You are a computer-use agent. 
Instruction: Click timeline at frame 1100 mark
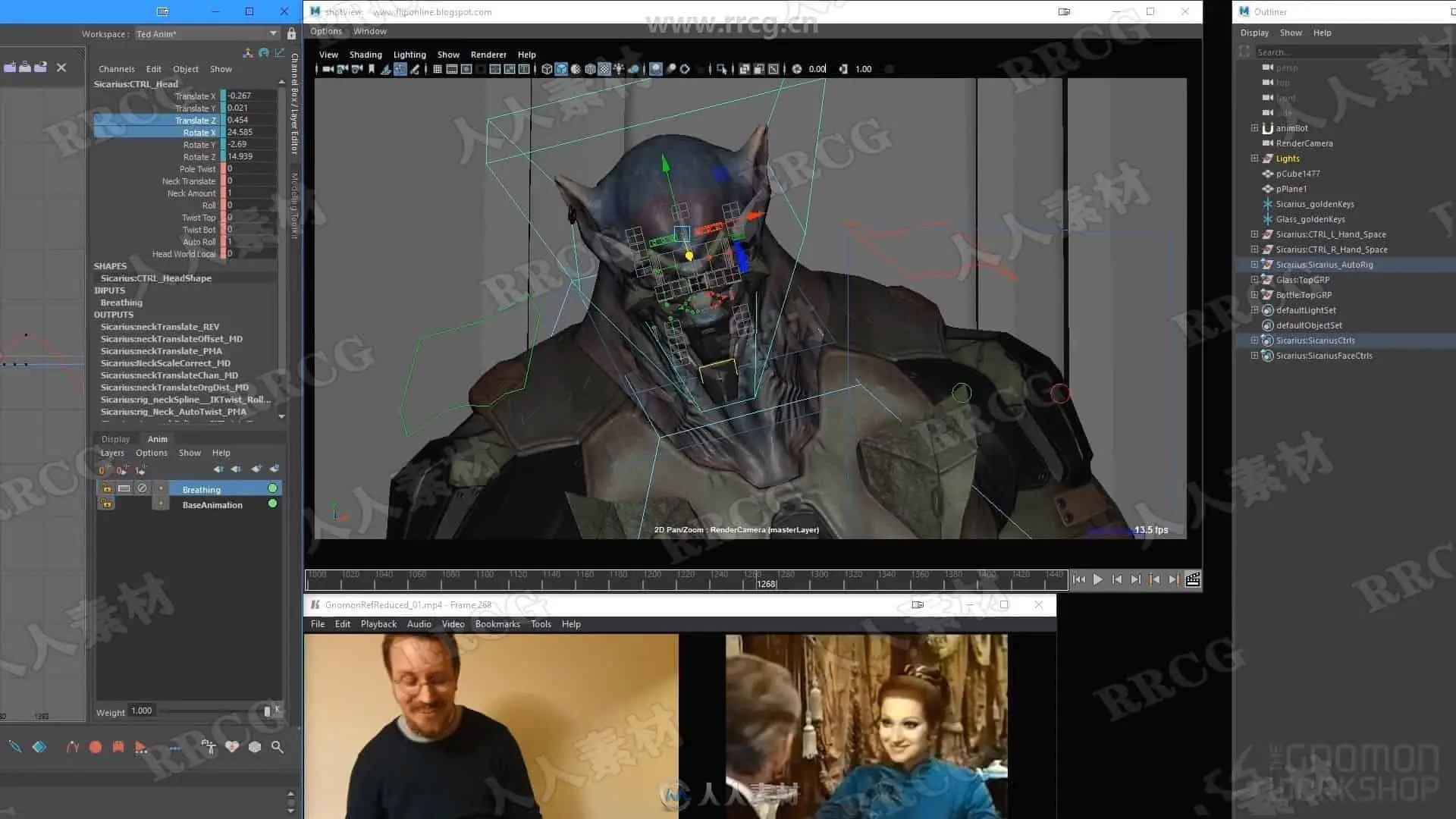[475, 580]
